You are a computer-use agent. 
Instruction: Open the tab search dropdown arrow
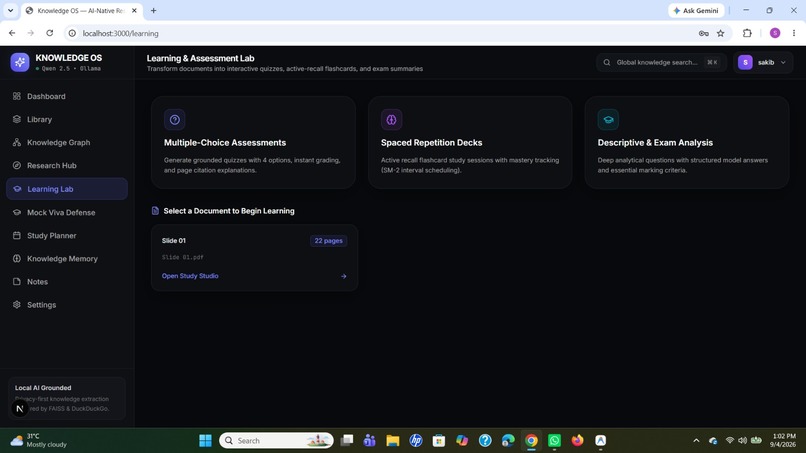click(10, 10)
